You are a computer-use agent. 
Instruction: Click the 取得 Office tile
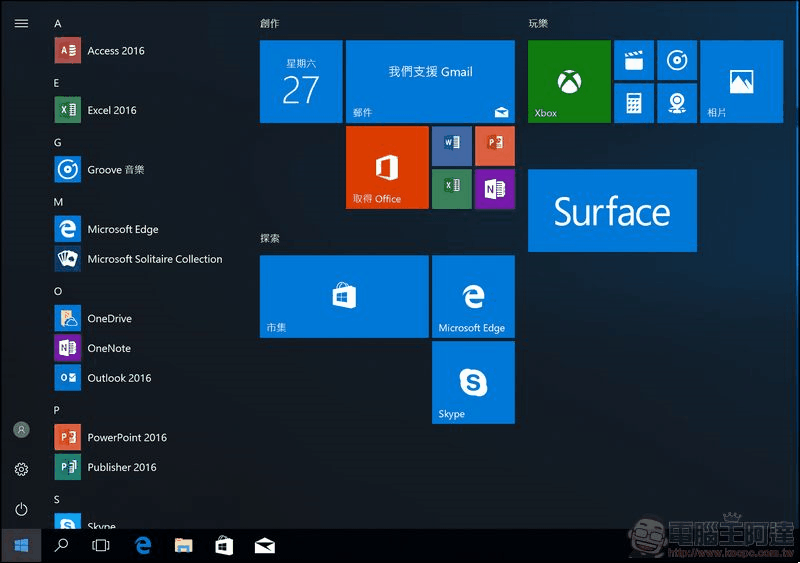tap(387, 167)
